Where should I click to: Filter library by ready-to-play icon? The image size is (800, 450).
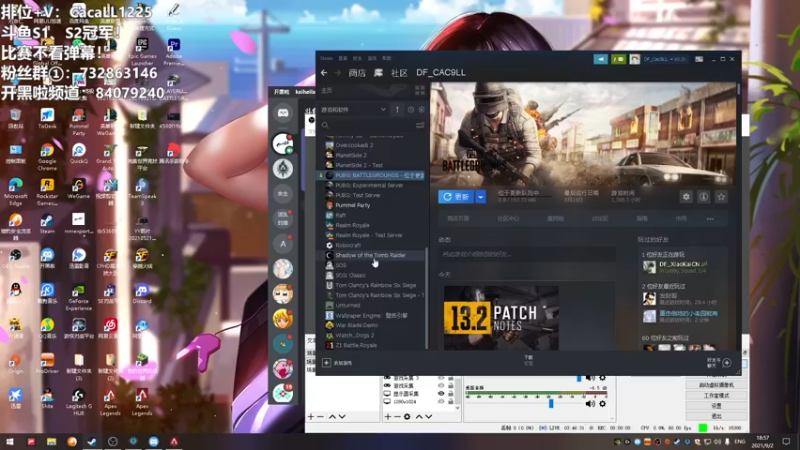421,110
